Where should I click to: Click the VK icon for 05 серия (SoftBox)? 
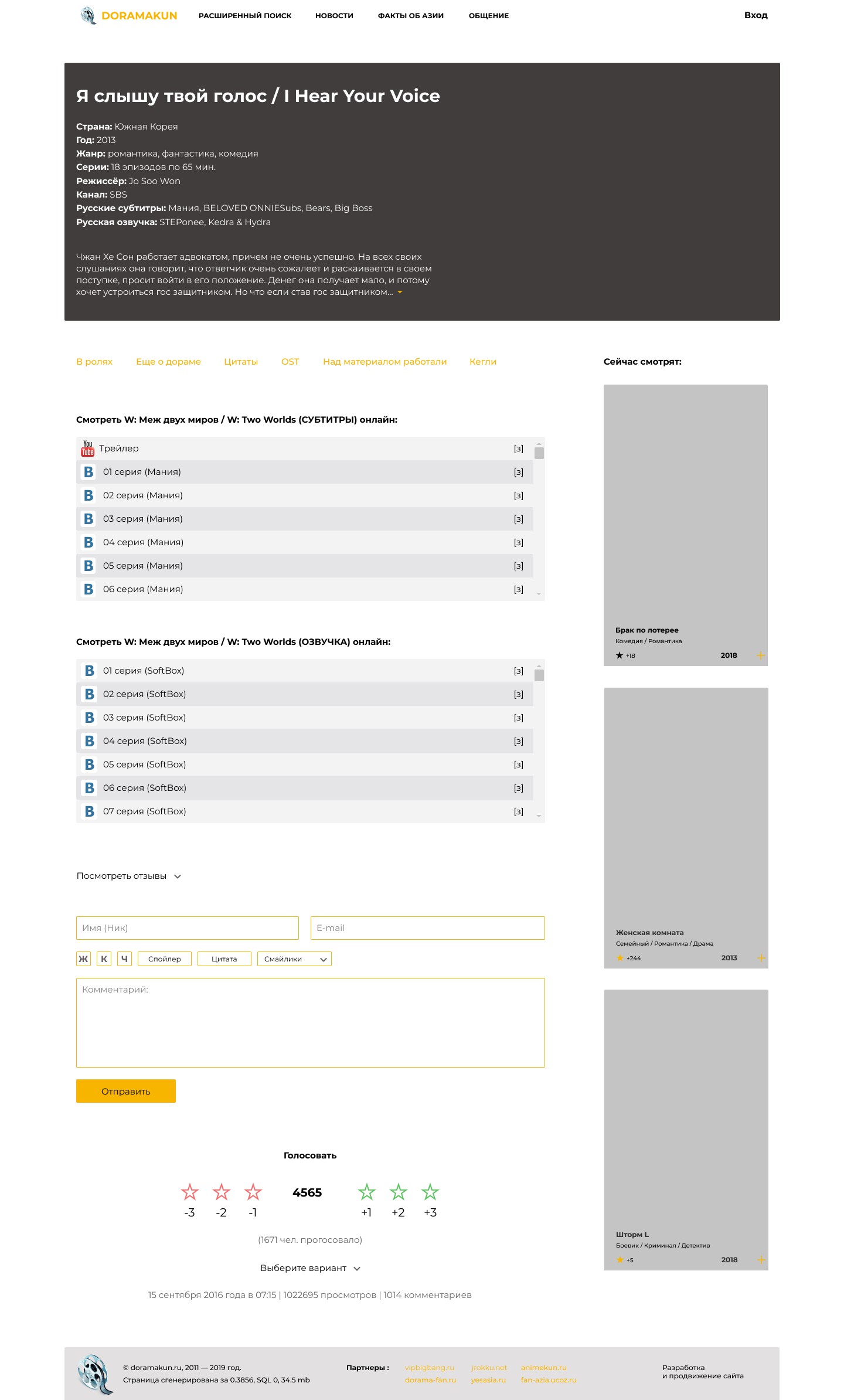89,764
